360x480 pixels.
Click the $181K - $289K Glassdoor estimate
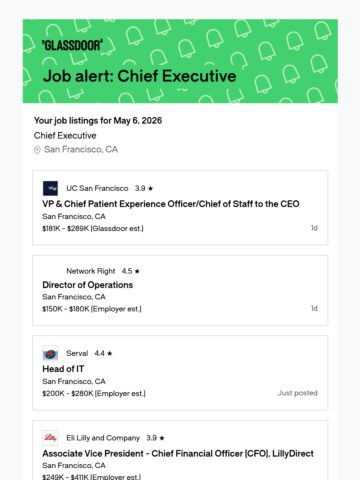(93, 229)
